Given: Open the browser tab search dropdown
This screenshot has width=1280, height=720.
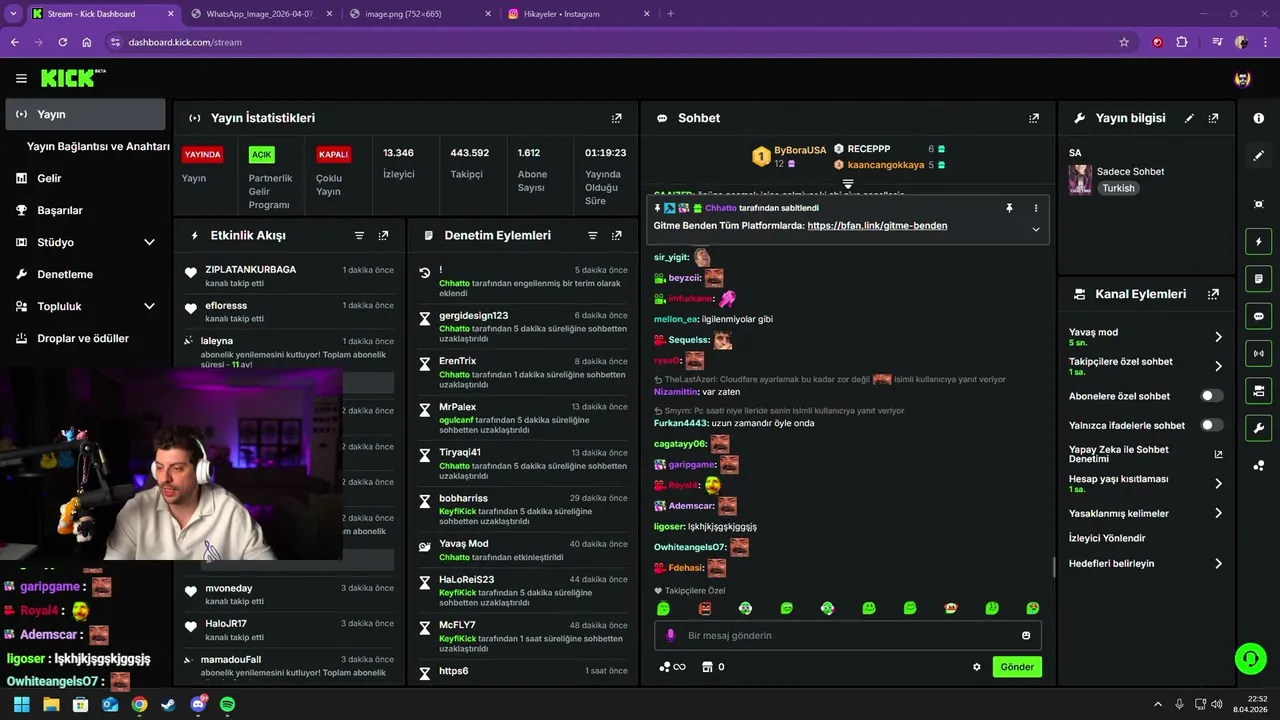Looking at the screenshot, I should 13,14.
